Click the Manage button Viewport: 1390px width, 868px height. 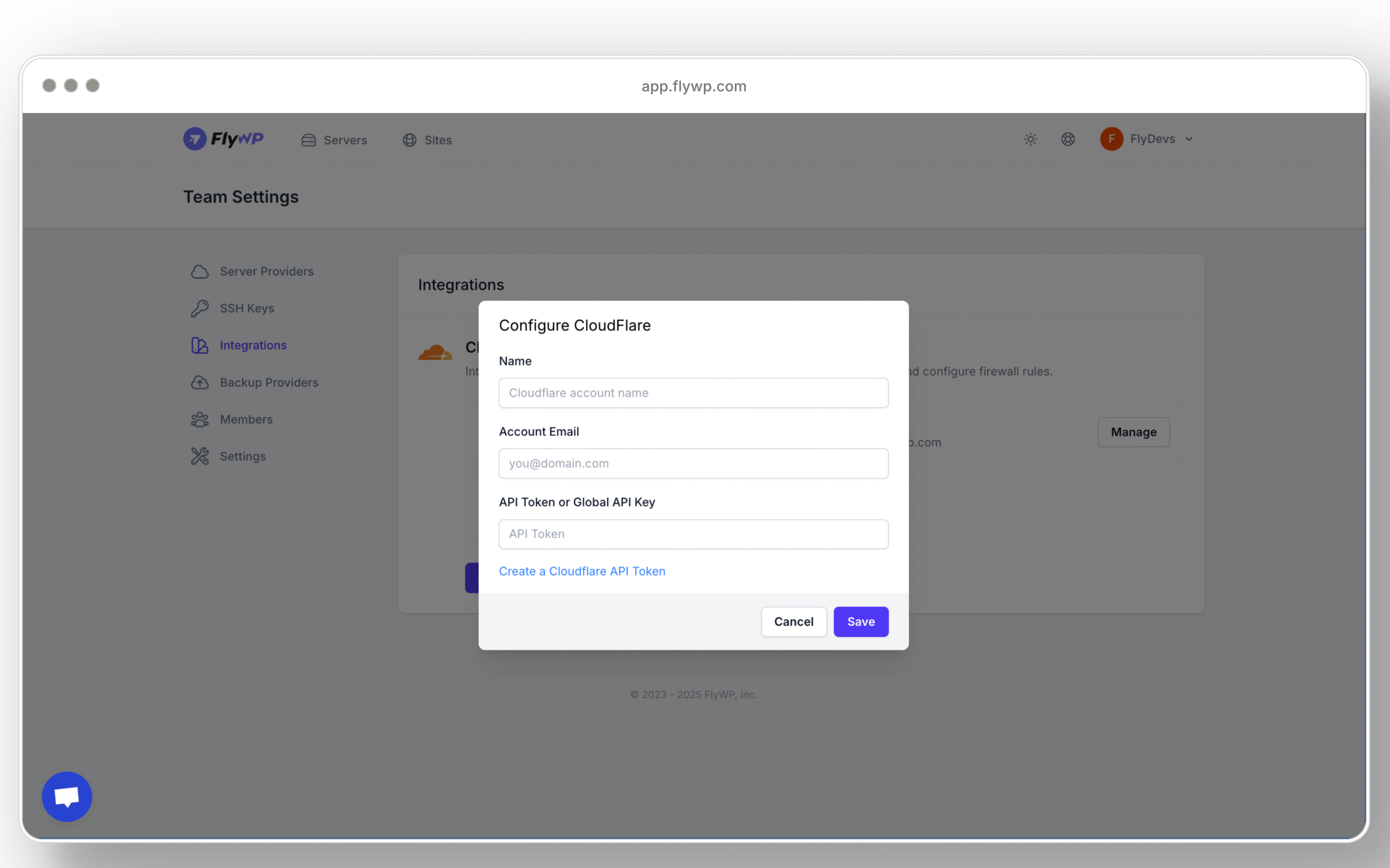tap(1133, 432)
